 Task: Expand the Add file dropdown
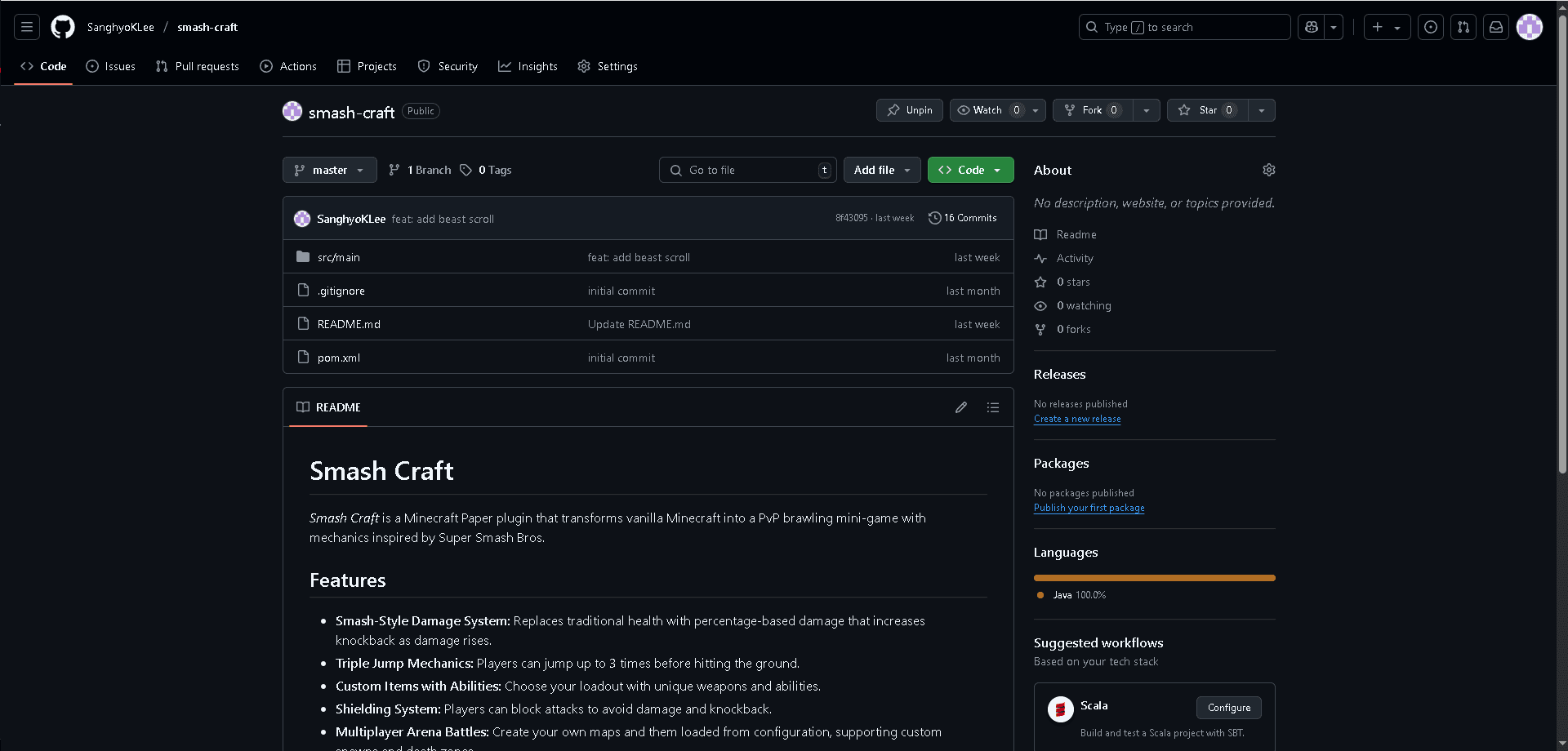(882, 170)
